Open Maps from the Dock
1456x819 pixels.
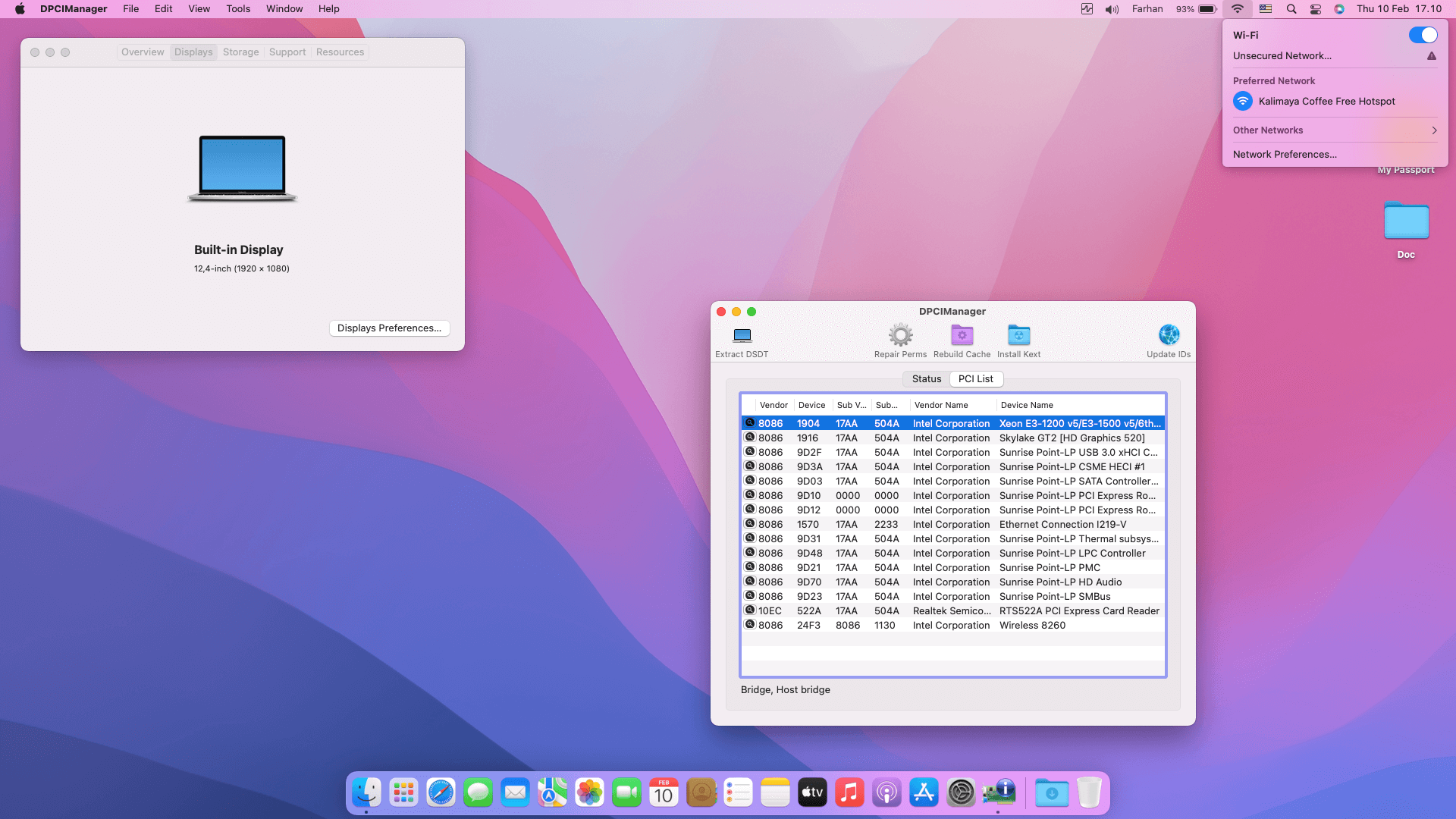(553, 792)
